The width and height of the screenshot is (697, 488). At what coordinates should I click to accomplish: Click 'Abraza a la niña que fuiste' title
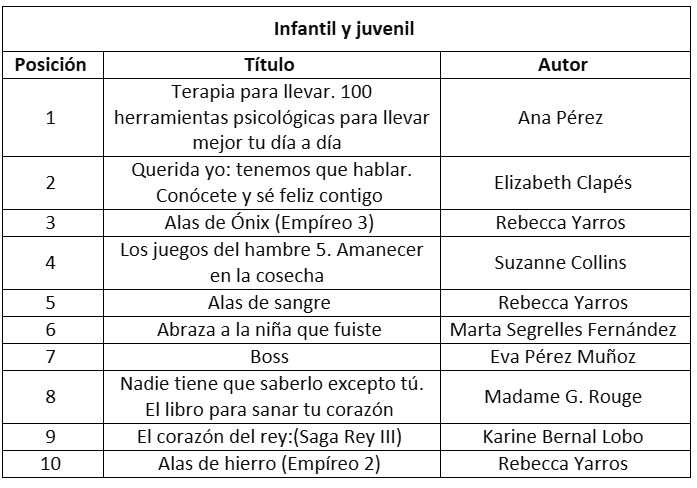(x=270, y=329)
